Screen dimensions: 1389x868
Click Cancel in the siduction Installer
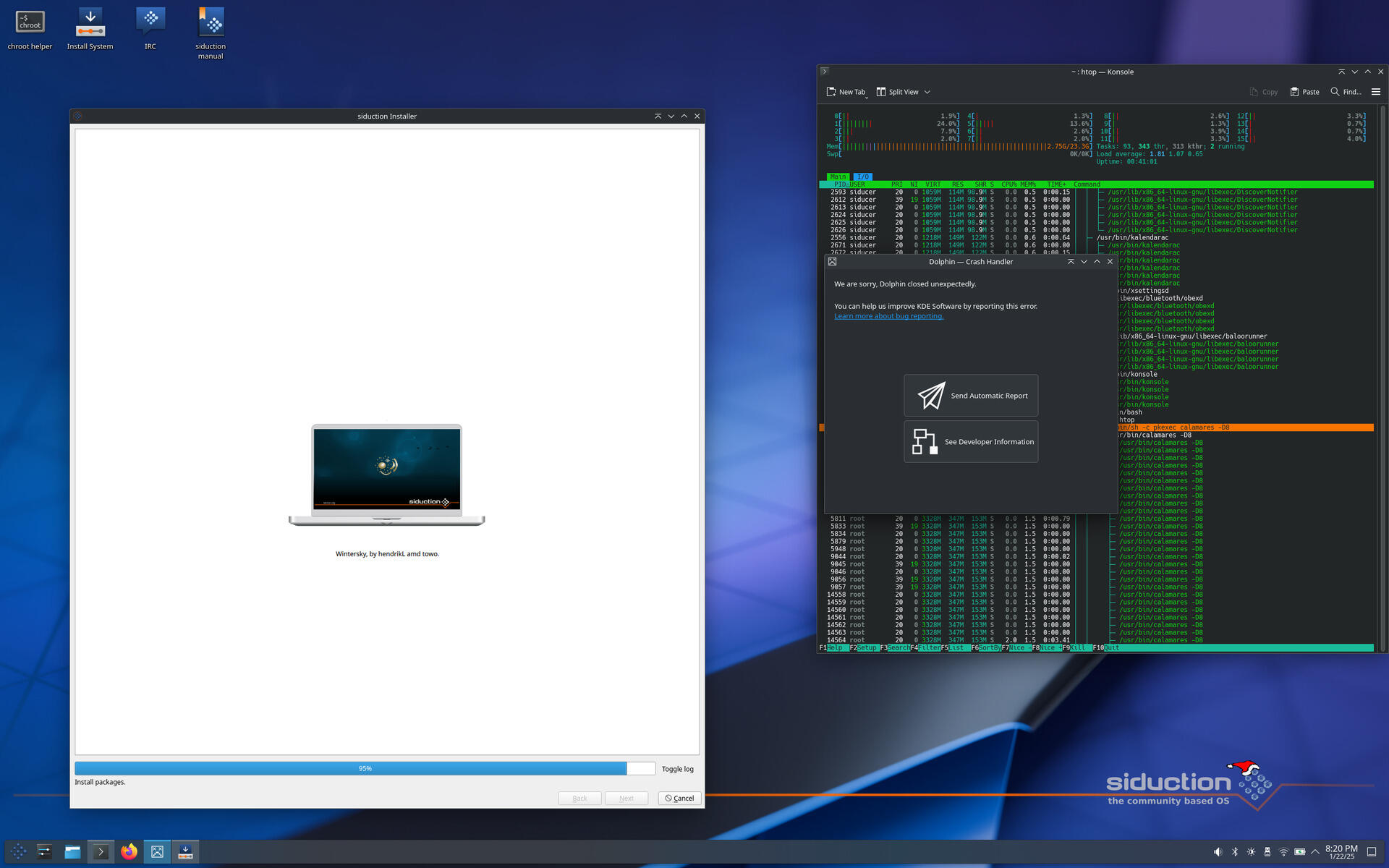click(679, 799)
